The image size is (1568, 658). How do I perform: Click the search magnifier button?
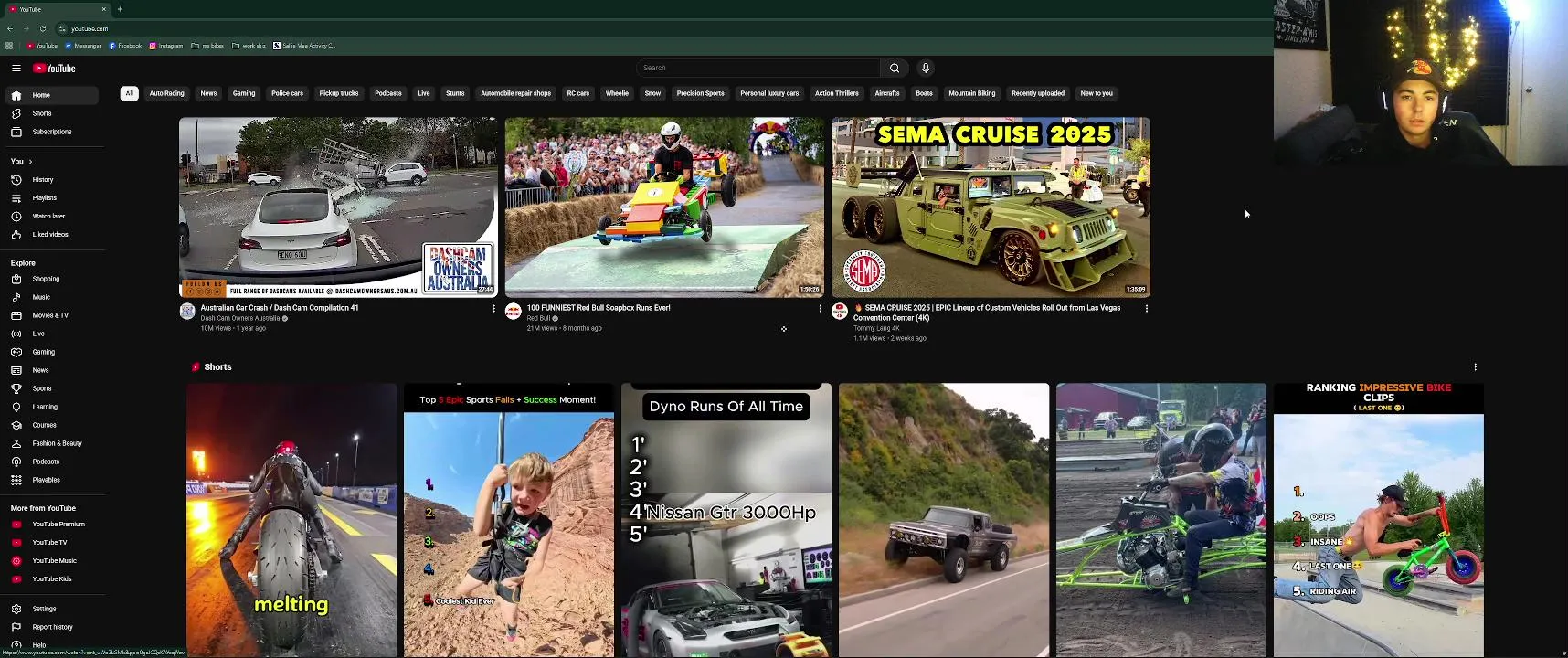click(x=895, y=68)
